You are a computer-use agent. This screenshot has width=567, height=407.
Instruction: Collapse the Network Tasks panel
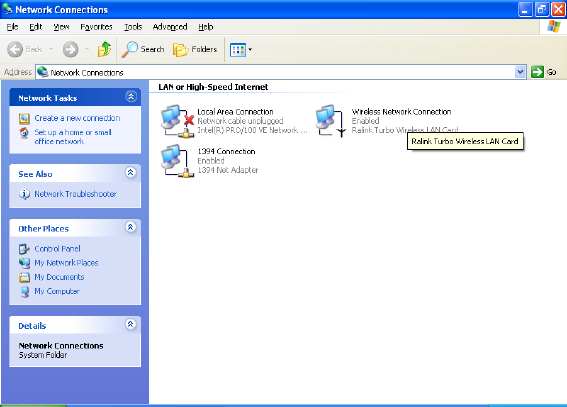tap(131, 97)
